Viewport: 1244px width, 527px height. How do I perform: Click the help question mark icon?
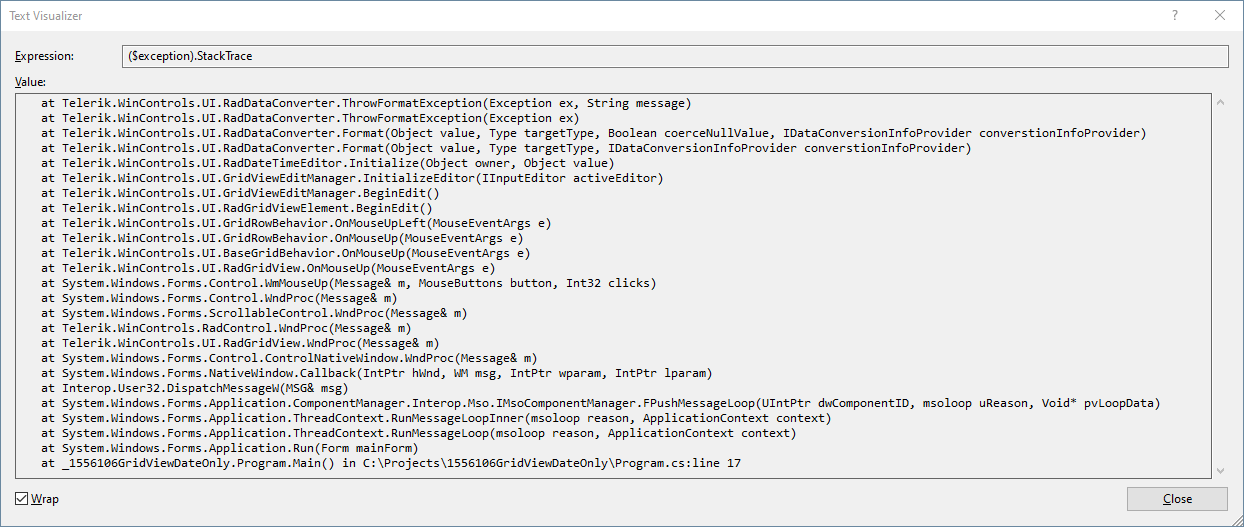[1175, 16]
